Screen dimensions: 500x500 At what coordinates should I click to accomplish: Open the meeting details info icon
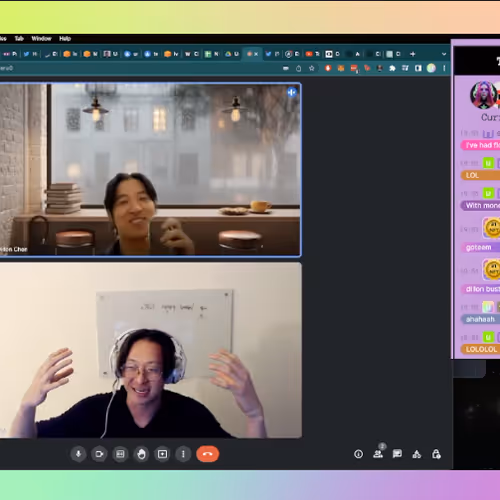(x=359, y=454)
